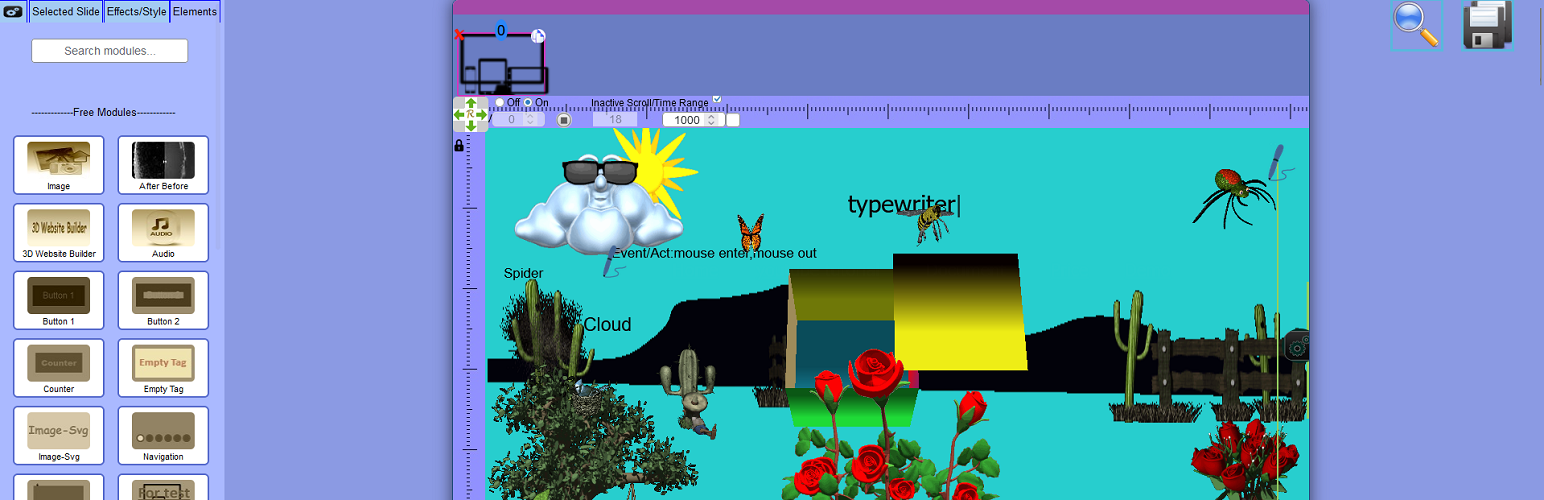The image size is (1544, 500).
Task: Select the dancing cactus character
Action: [691, 393]
